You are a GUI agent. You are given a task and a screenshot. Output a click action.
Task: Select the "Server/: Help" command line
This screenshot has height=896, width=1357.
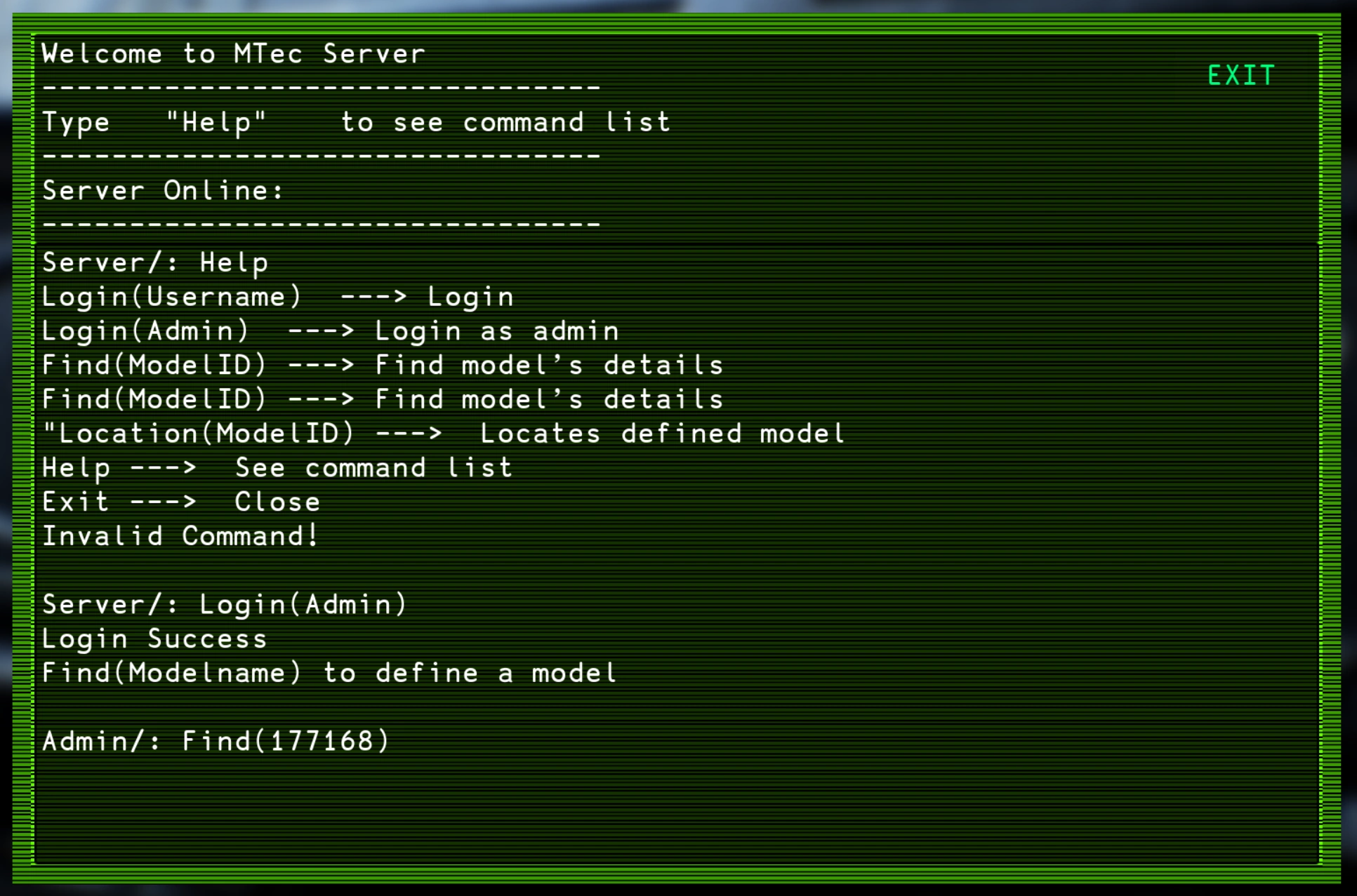(x=155, y=263)
